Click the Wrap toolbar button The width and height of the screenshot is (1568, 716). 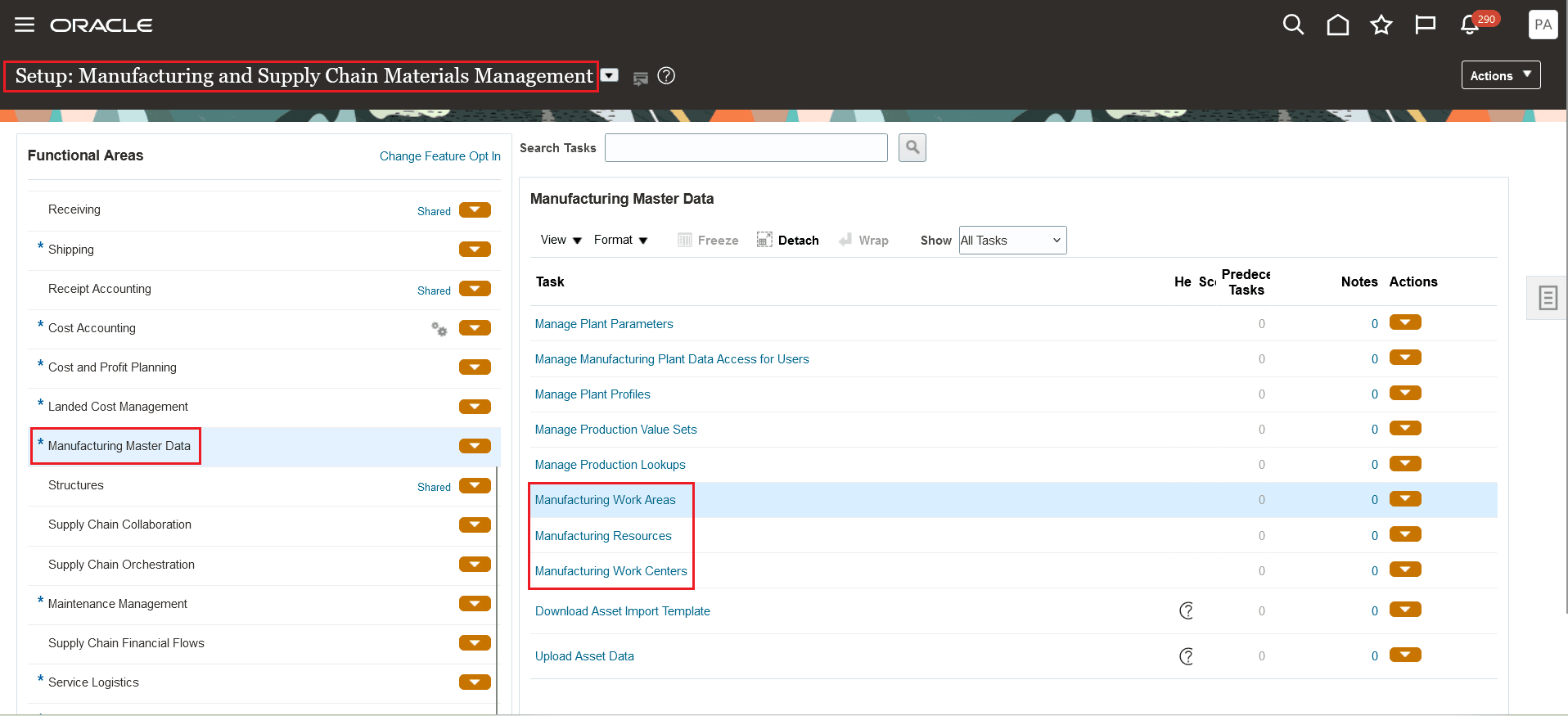tap(864, 240)
